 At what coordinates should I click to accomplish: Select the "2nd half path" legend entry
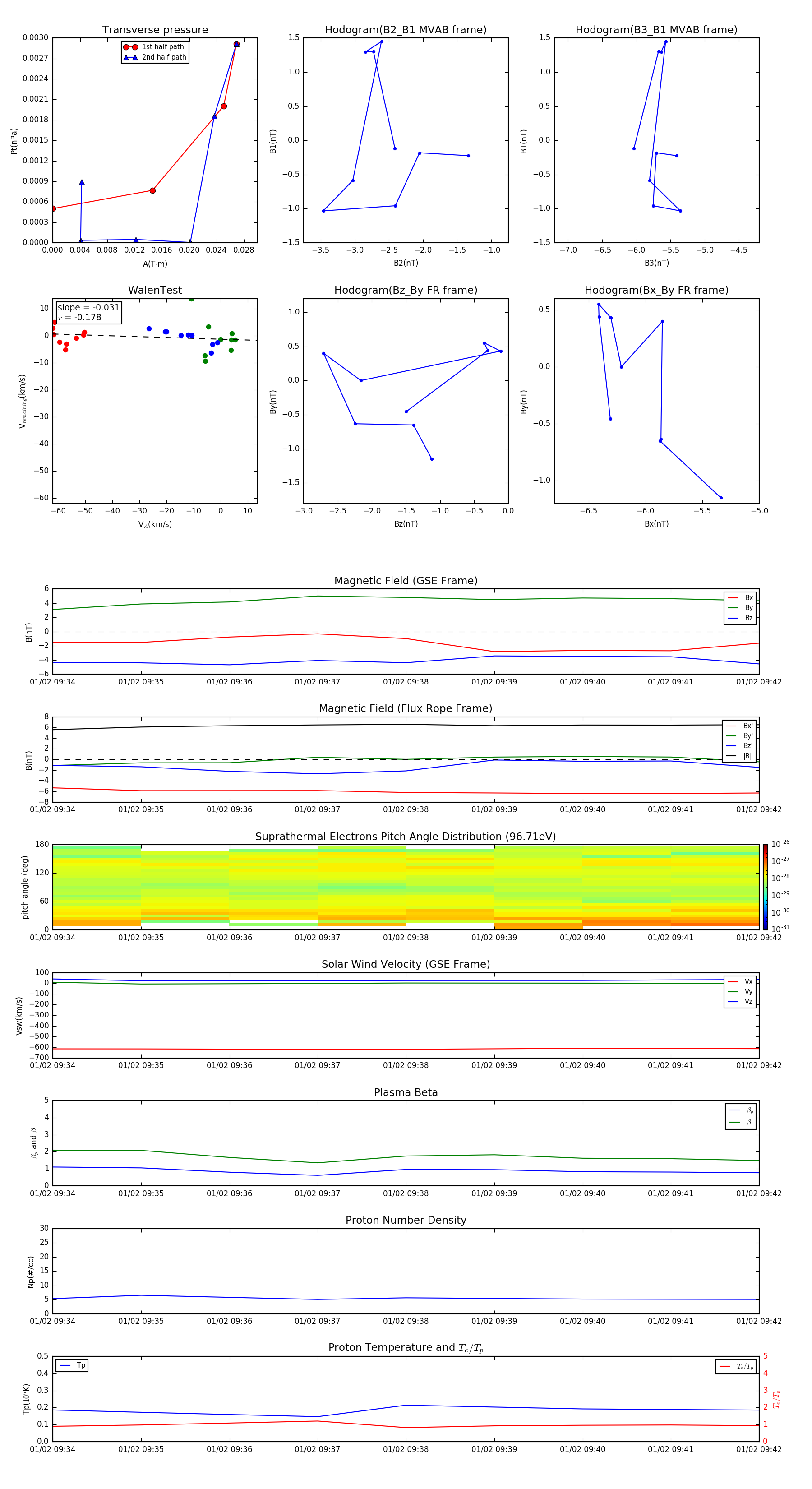(x=155, y=57)
